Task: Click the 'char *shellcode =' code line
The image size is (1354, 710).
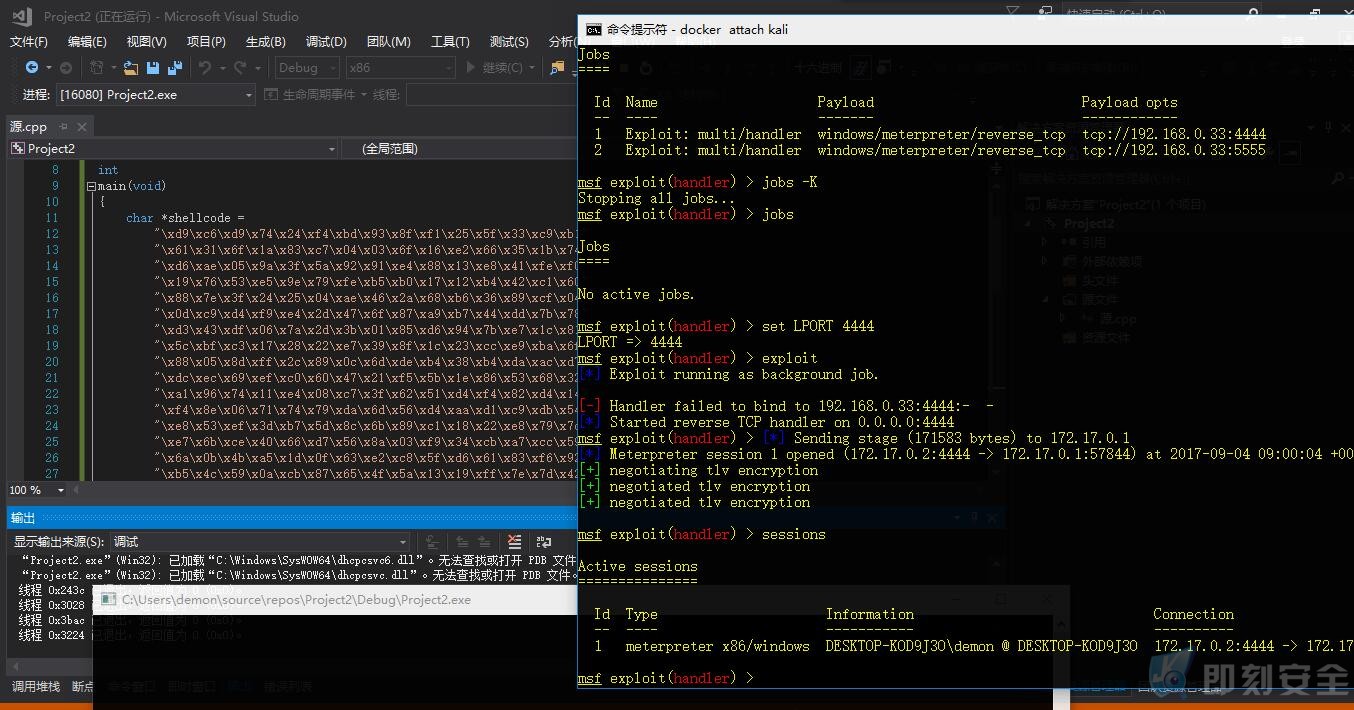Action: pyautogui.click(x=185, y=218)
